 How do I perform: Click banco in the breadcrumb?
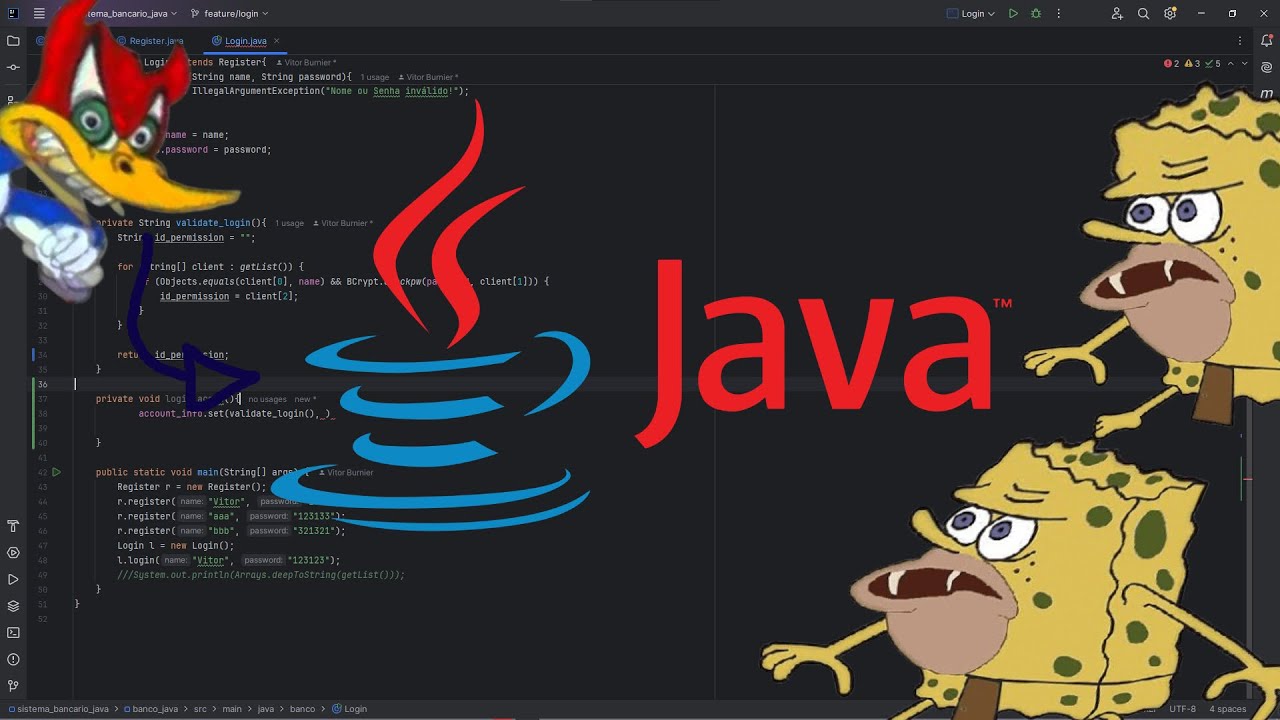click(302, 709)
